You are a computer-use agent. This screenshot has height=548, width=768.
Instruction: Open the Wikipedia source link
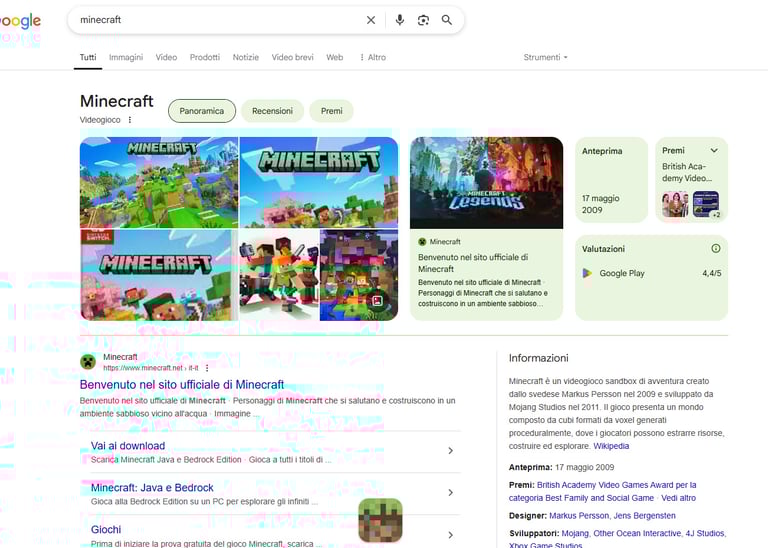pos(611,446)
